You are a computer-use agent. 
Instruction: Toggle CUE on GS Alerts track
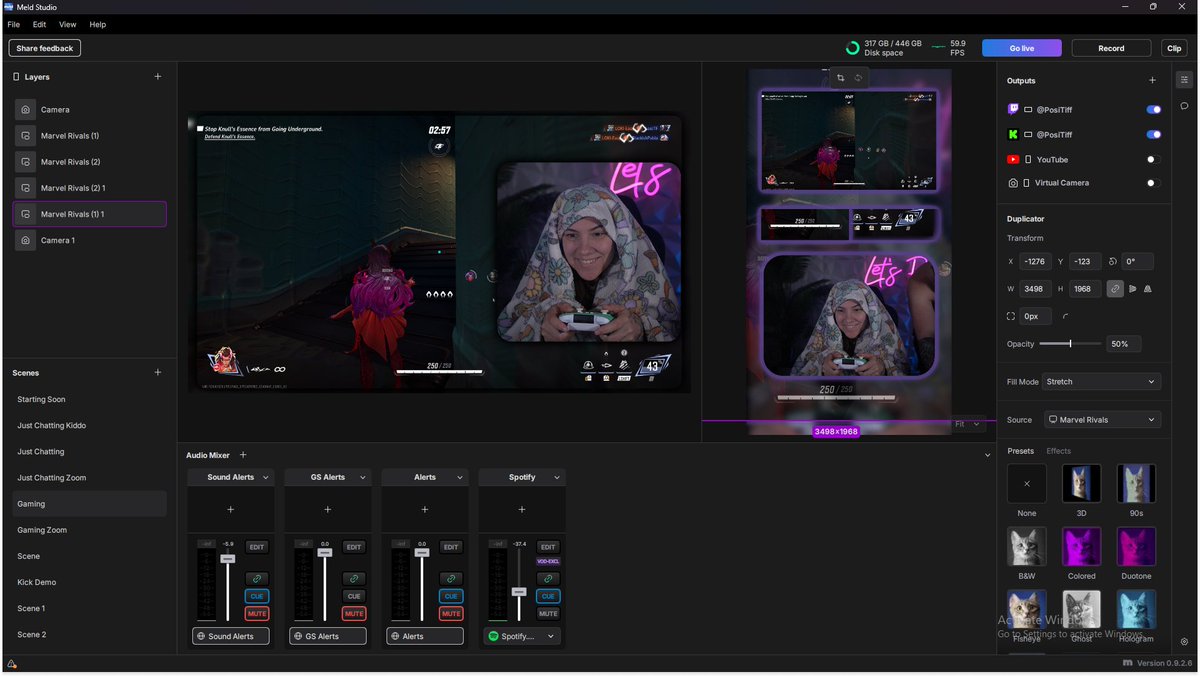tap(354, 596)
